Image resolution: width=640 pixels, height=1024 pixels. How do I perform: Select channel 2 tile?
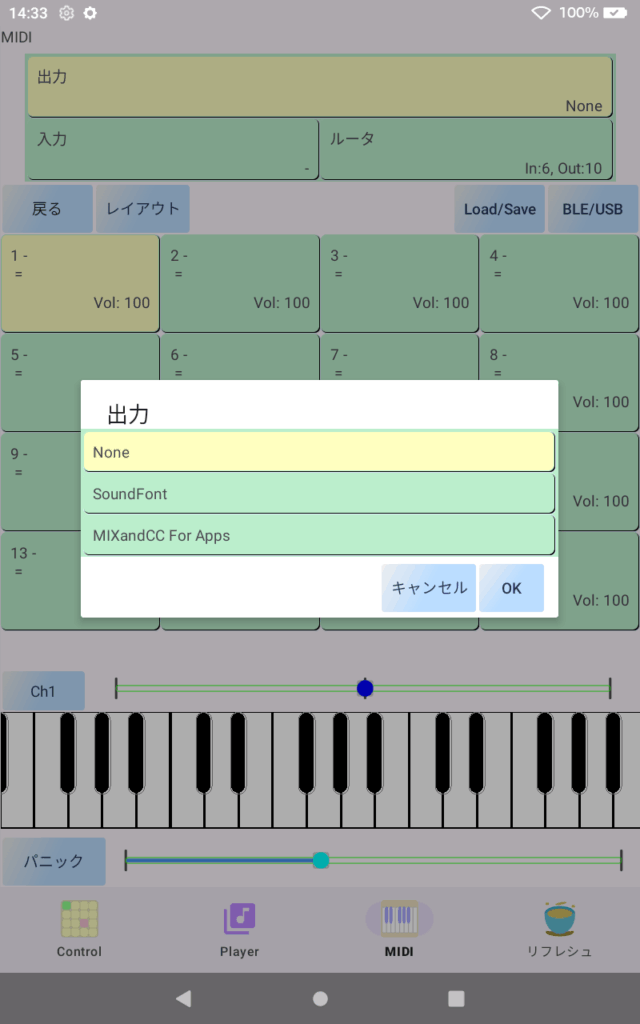[240, 283]
